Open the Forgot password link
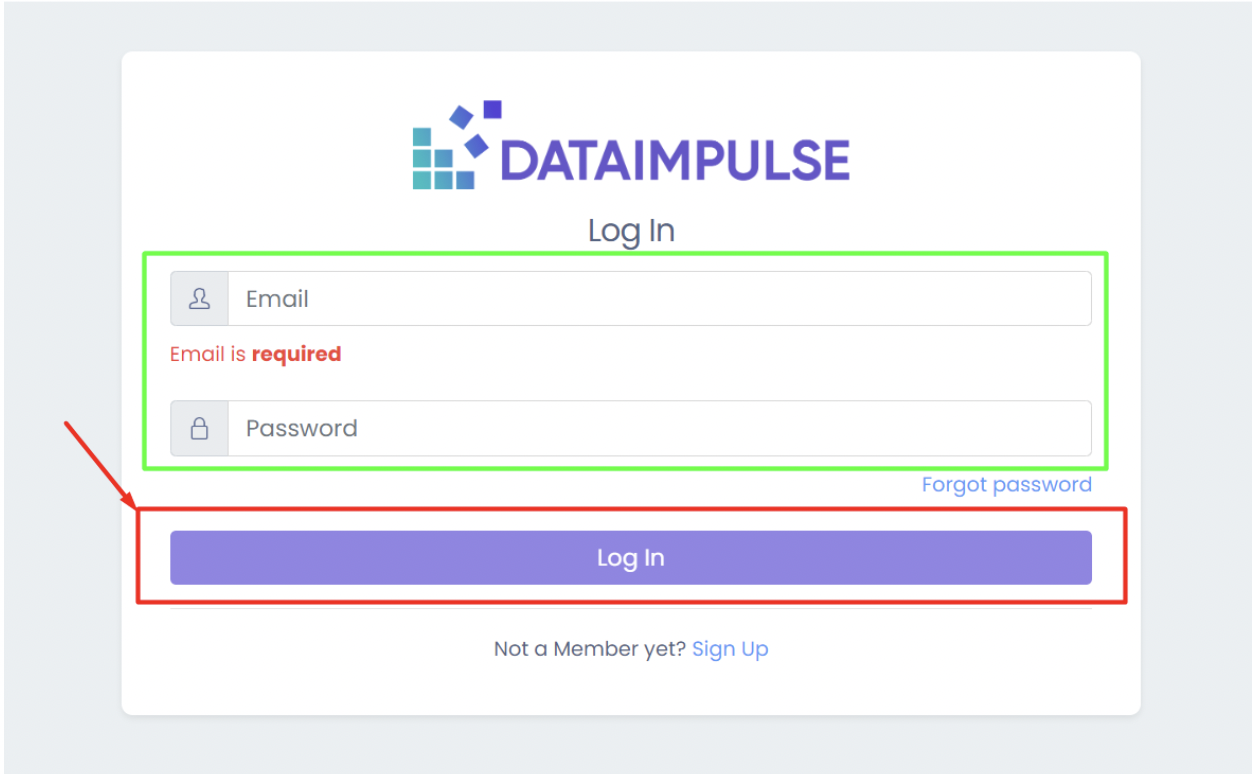Screen dimensions: 1252x774 1006,485
